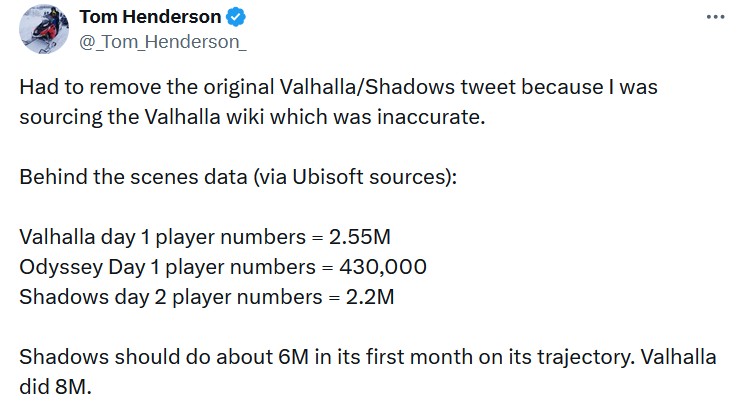Click the Tom Henderson display name

(x=150, y=17)
